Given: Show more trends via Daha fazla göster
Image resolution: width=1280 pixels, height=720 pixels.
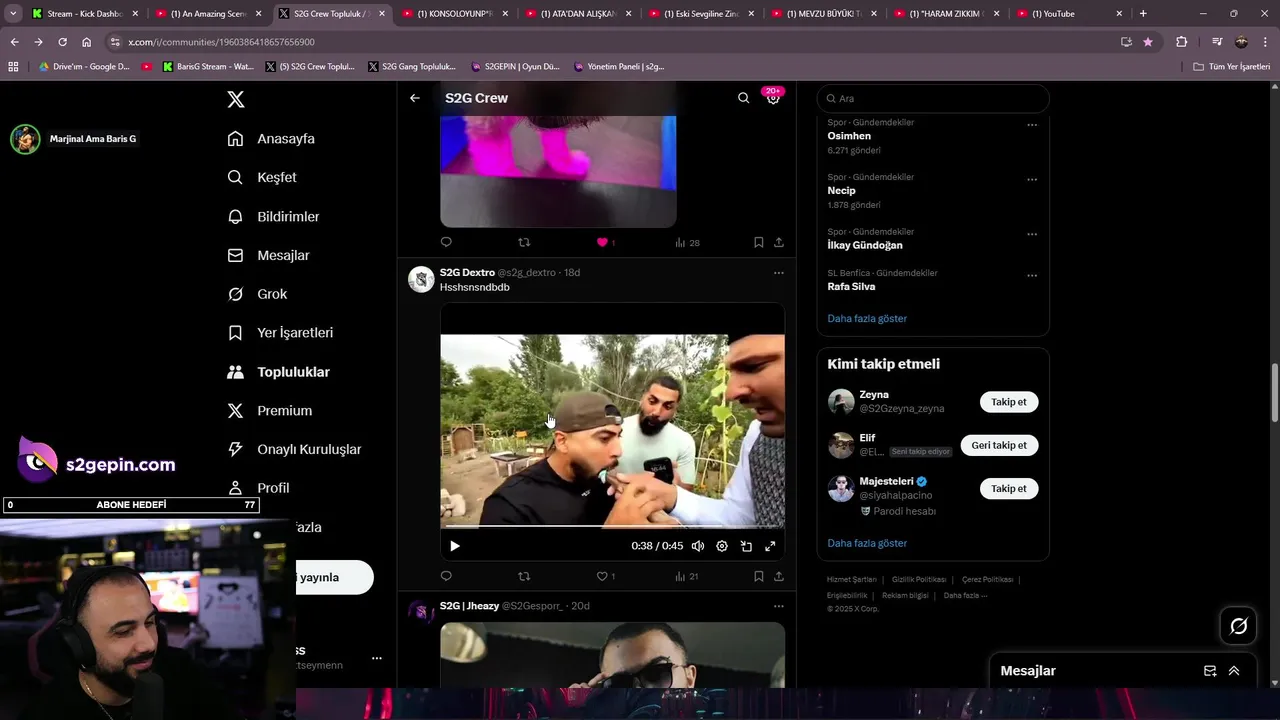Looking at the screenshot, I should [867, 318].
